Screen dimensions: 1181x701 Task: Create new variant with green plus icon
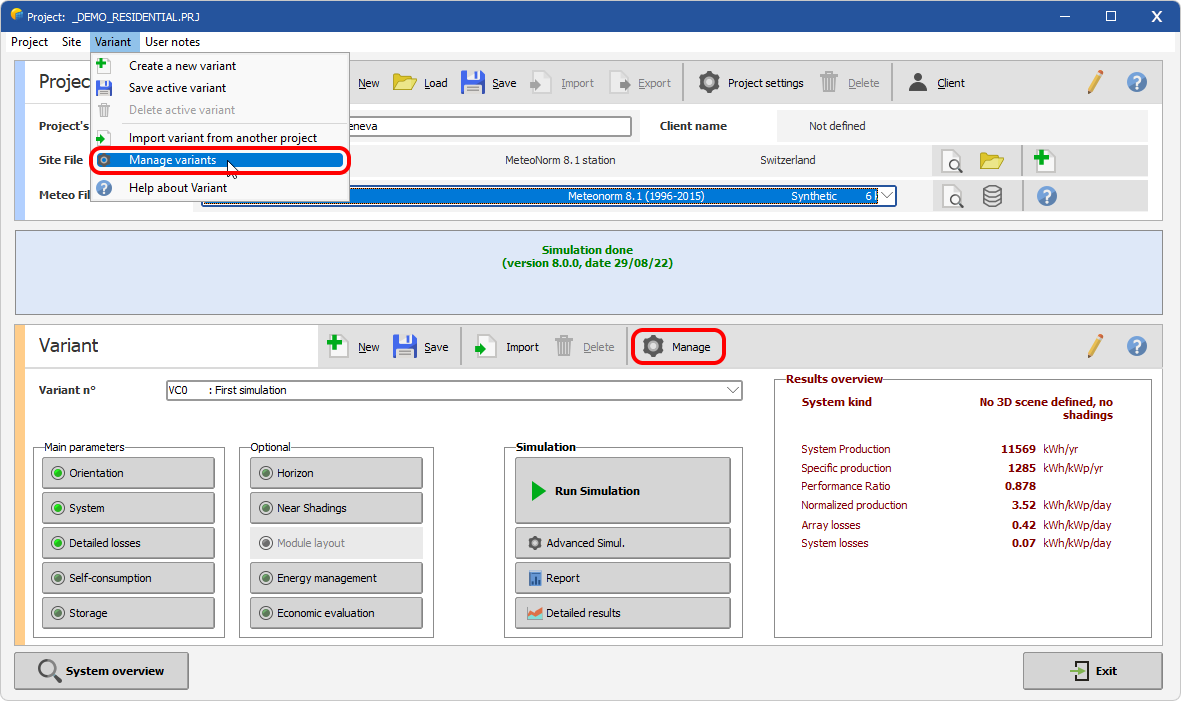(x=337, y=346)
